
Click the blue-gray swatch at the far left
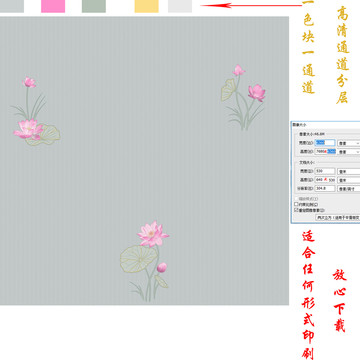(x=12, y=6)
